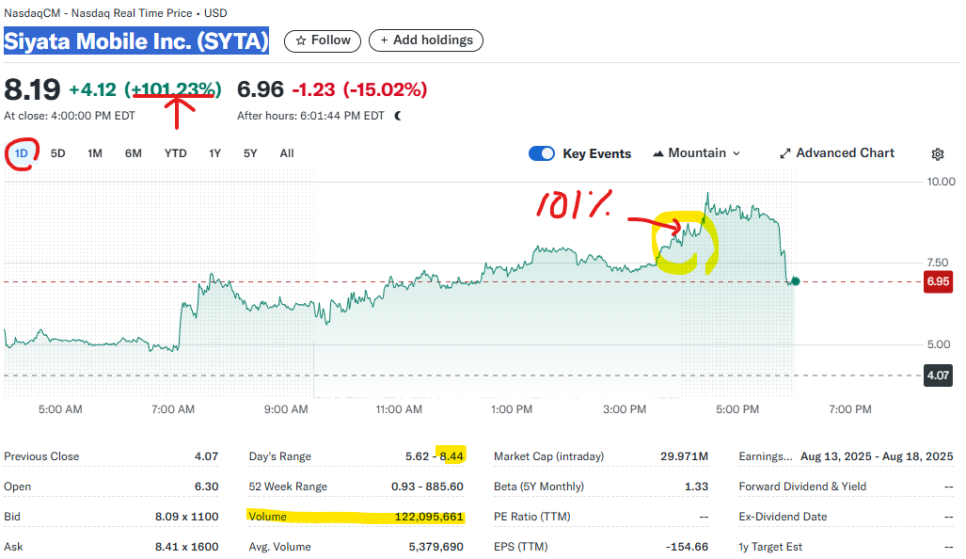Image resolution: width=966 pixels, height=559 pixels.
Task: Click the 52 Week Range value 0.93 - 885.60
Action: tap(427, 487)
